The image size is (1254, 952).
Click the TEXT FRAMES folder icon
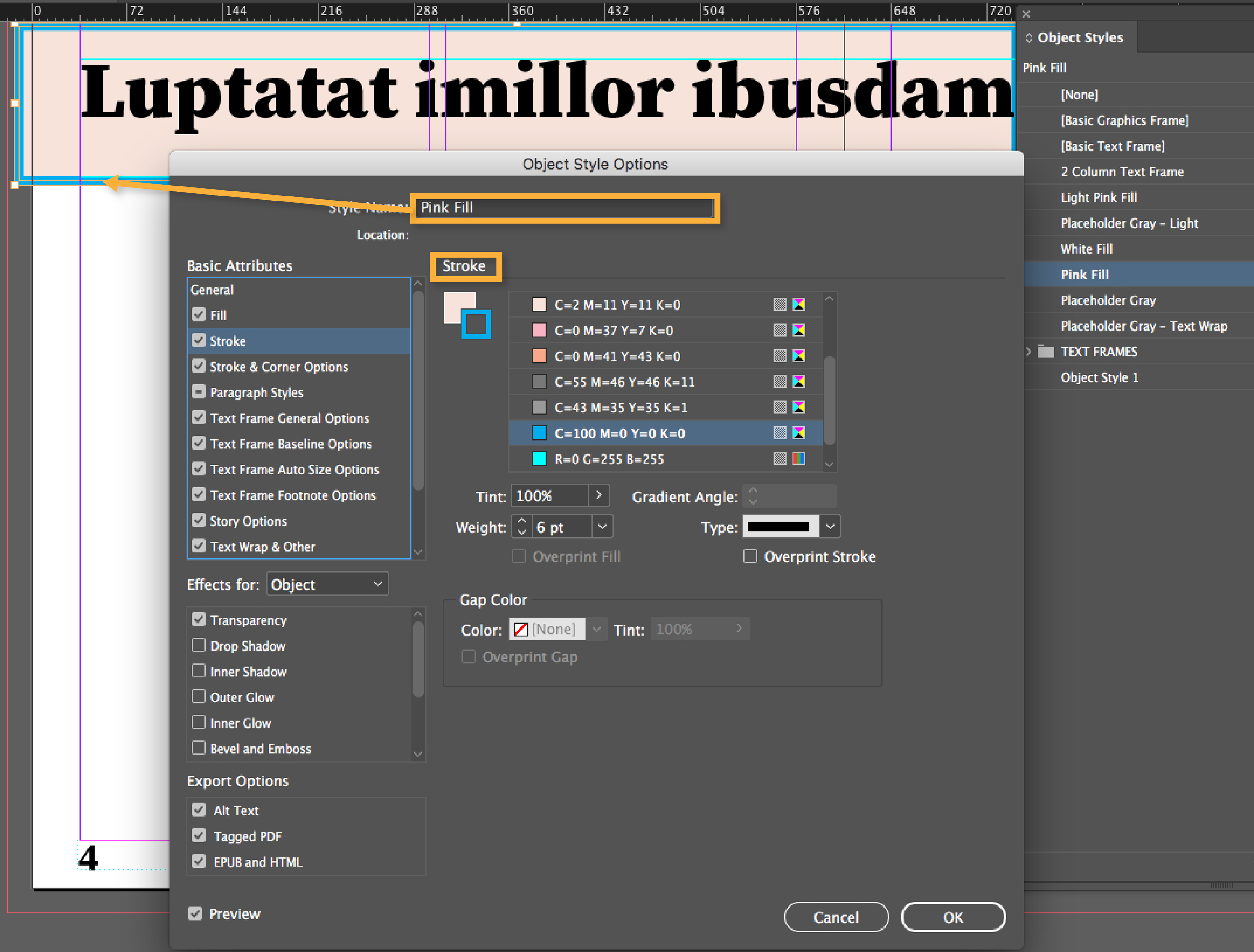(1046, 352)
